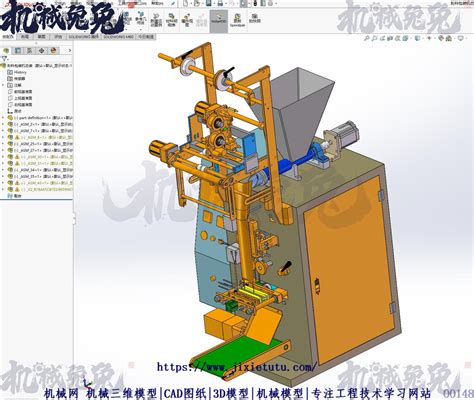The image size is (474, 400).
Task: Expand the _ASM_2<1> node arrow
Action: (x=3, y=124)
